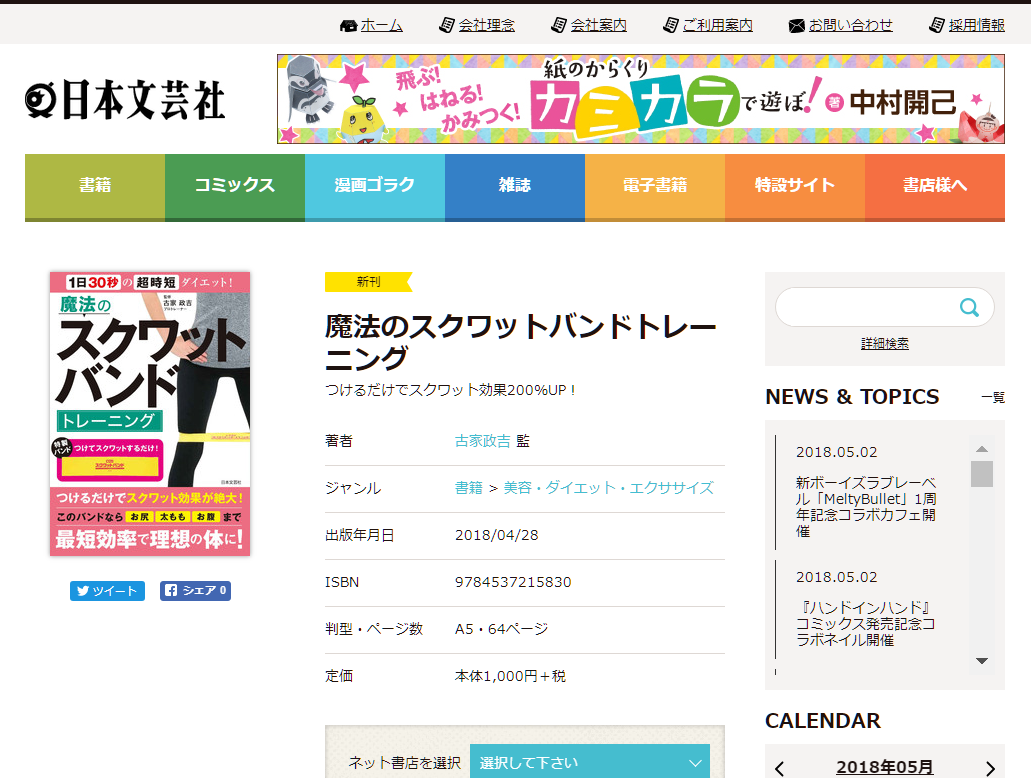
Task: Click the magnifier search icon
Action: (x=969, y=307)
